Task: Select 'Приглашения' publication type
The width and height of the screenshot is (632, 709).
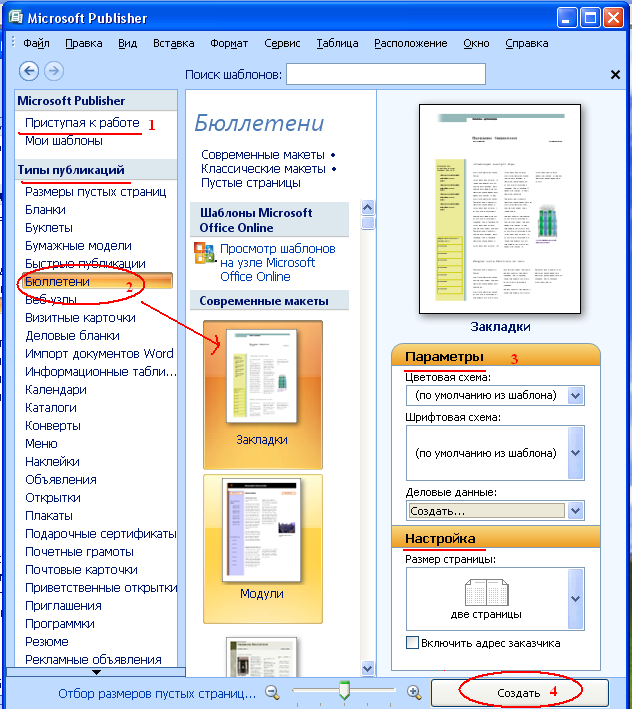Action: pos(63,606)
